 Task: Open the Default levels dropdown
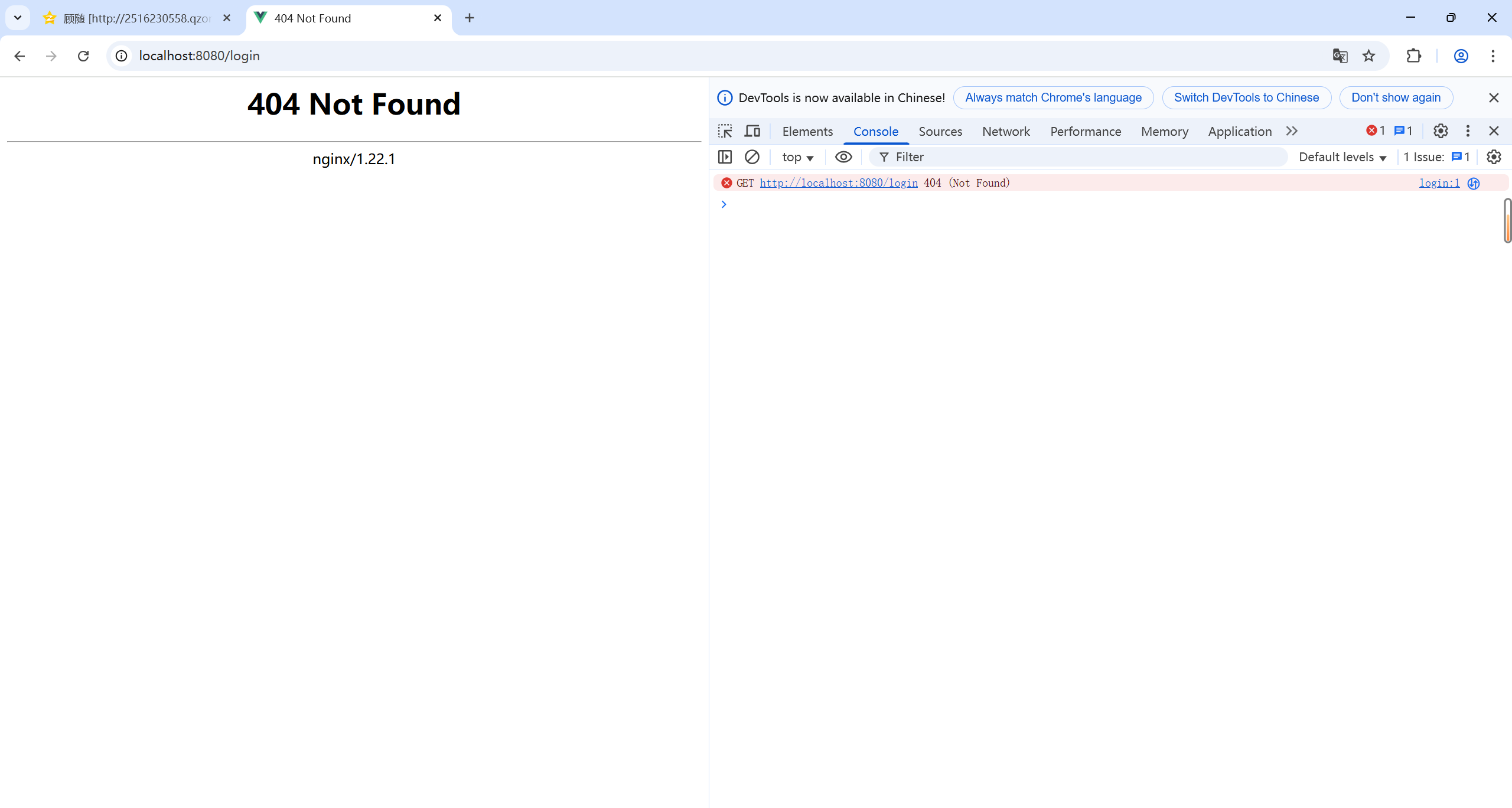[x=1342, y=157]
